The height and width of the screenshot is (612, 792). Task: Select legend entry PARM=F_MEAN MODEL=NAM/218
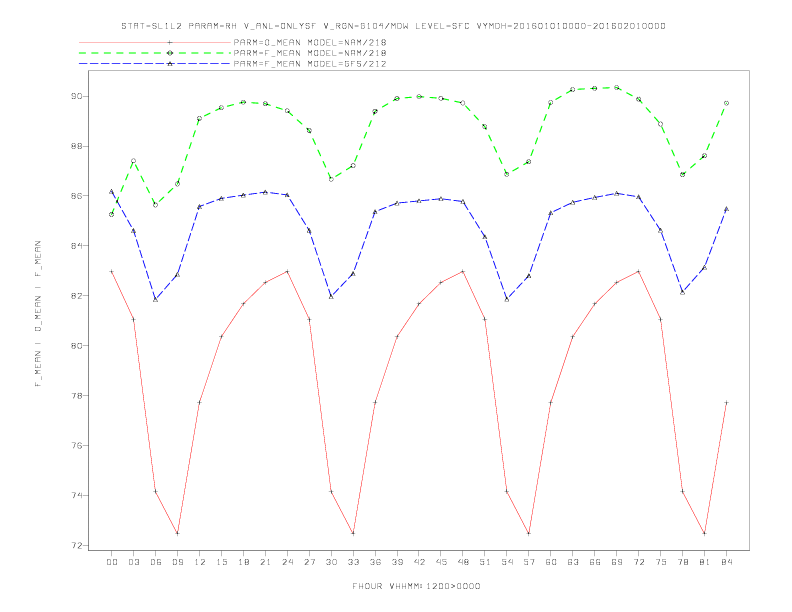tap(310, 53)
